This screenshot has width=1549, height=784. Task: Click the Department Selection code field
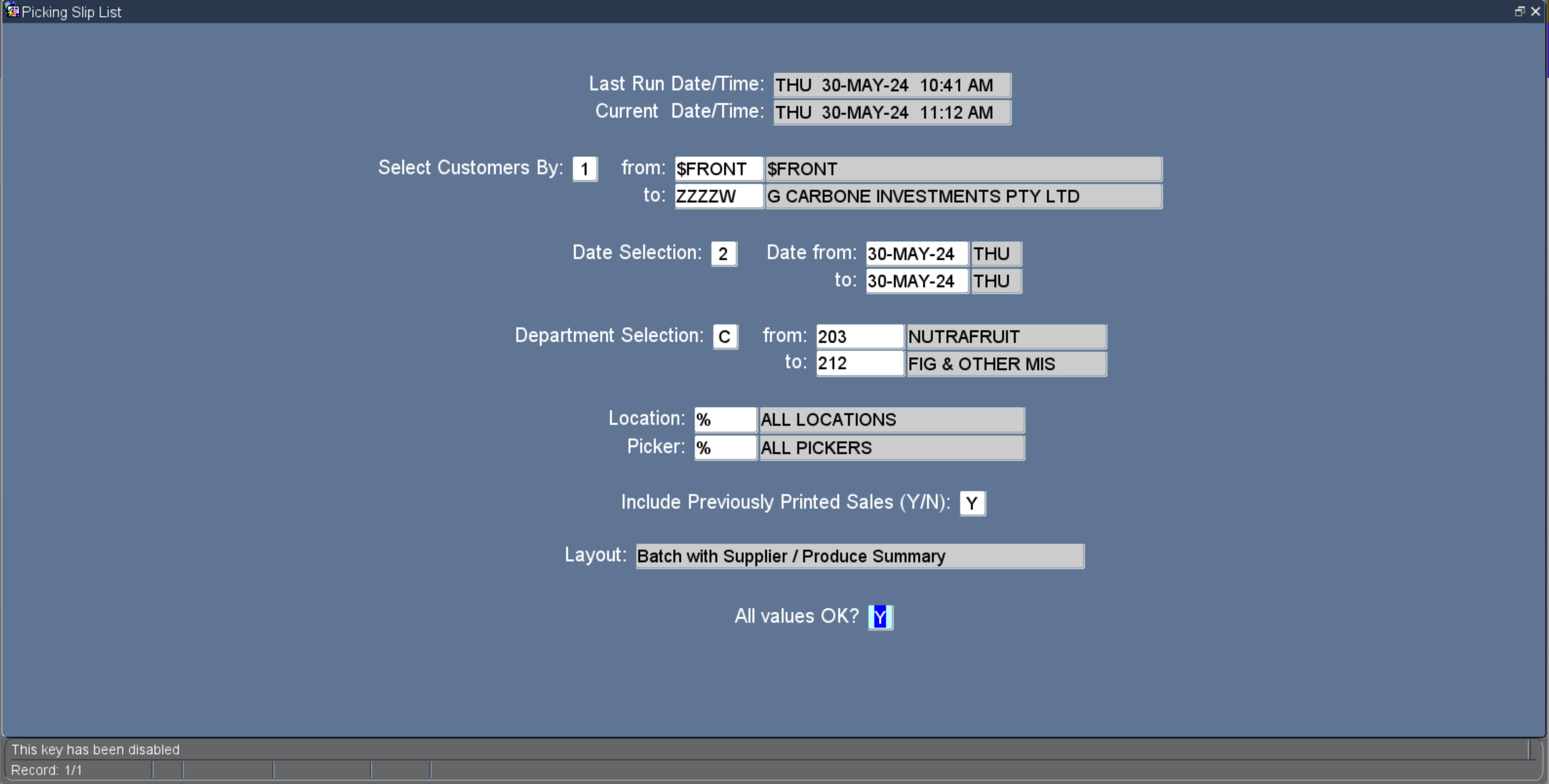pos(725,337)
